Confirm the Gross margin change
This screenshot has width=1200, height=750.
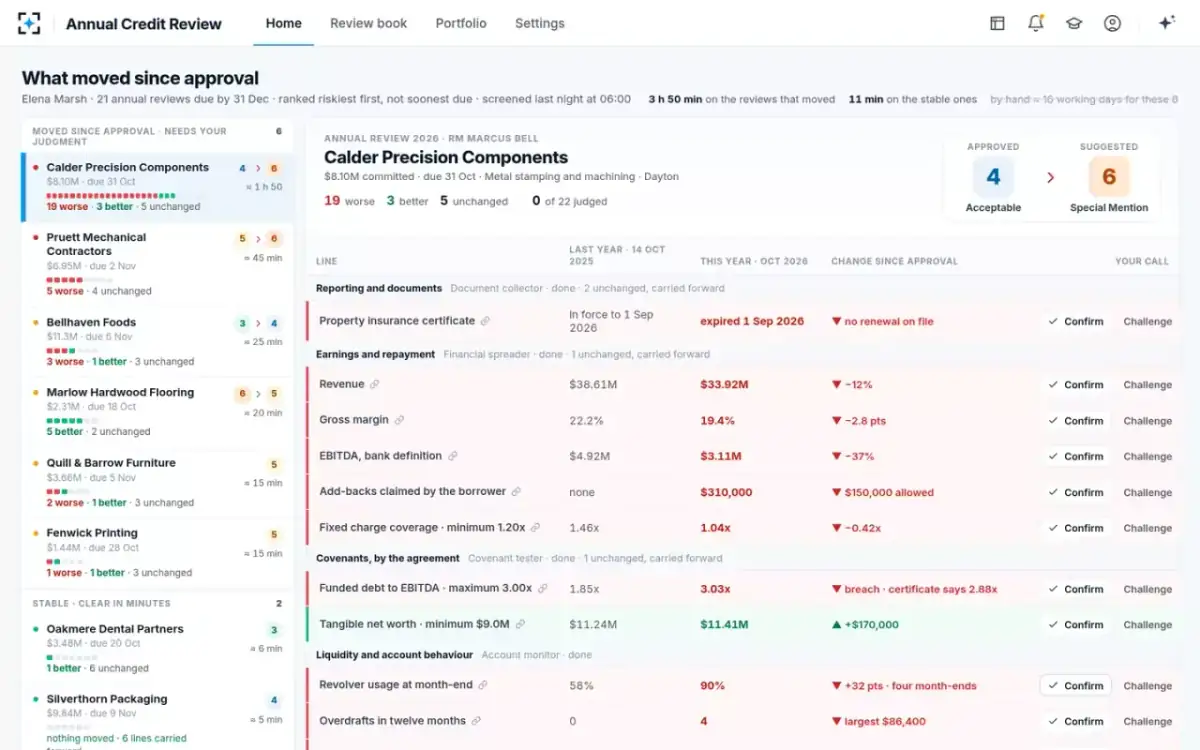(x=1076, y=421)
